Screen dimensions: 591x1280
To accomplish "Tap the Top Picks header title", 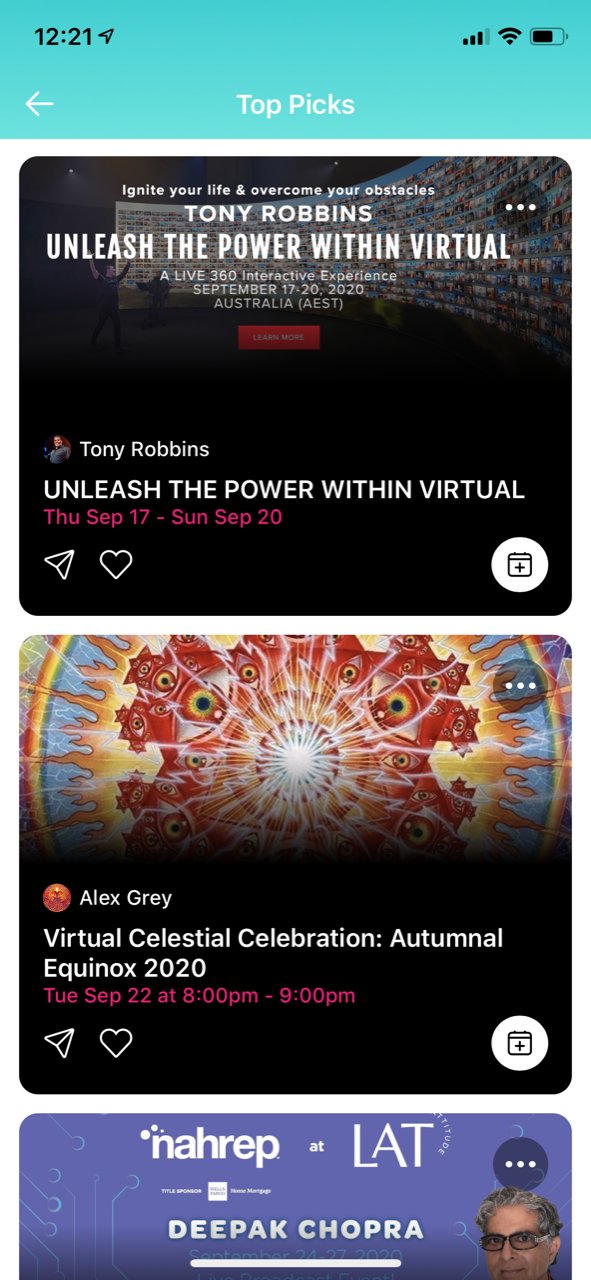I will (295, 104).
